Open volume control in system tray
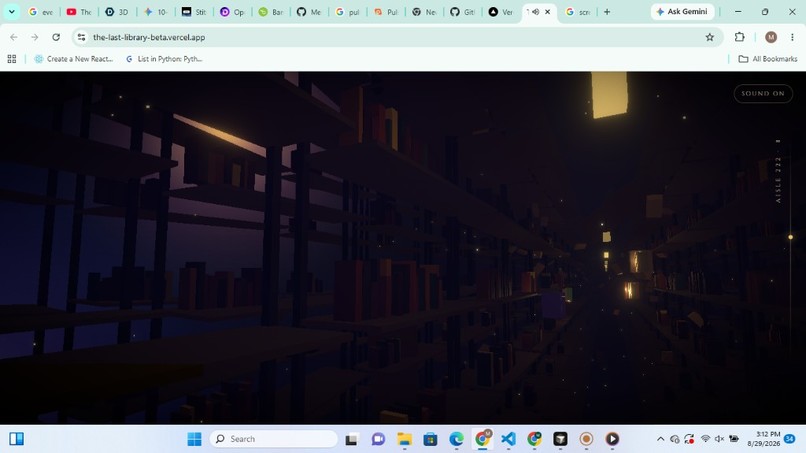This screenshot has width=806, height=453. 720,439
